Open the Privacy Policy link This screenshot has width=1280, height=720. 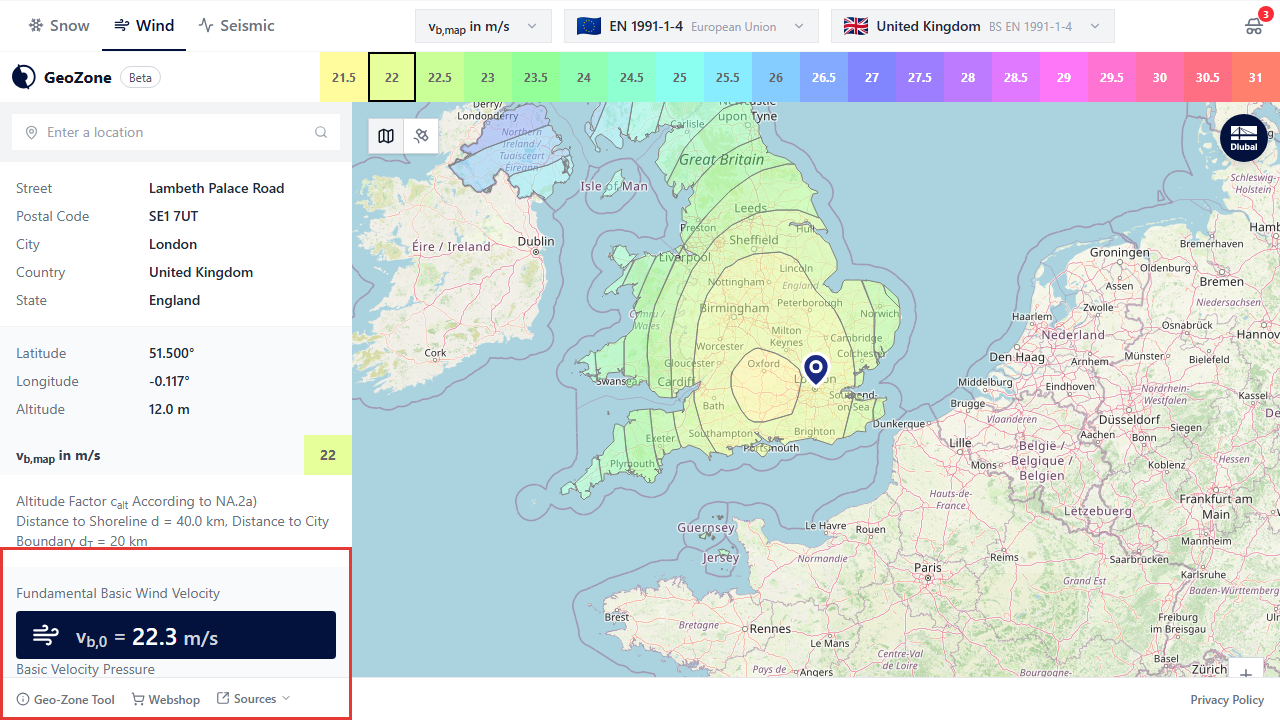tap(1226, 700)
